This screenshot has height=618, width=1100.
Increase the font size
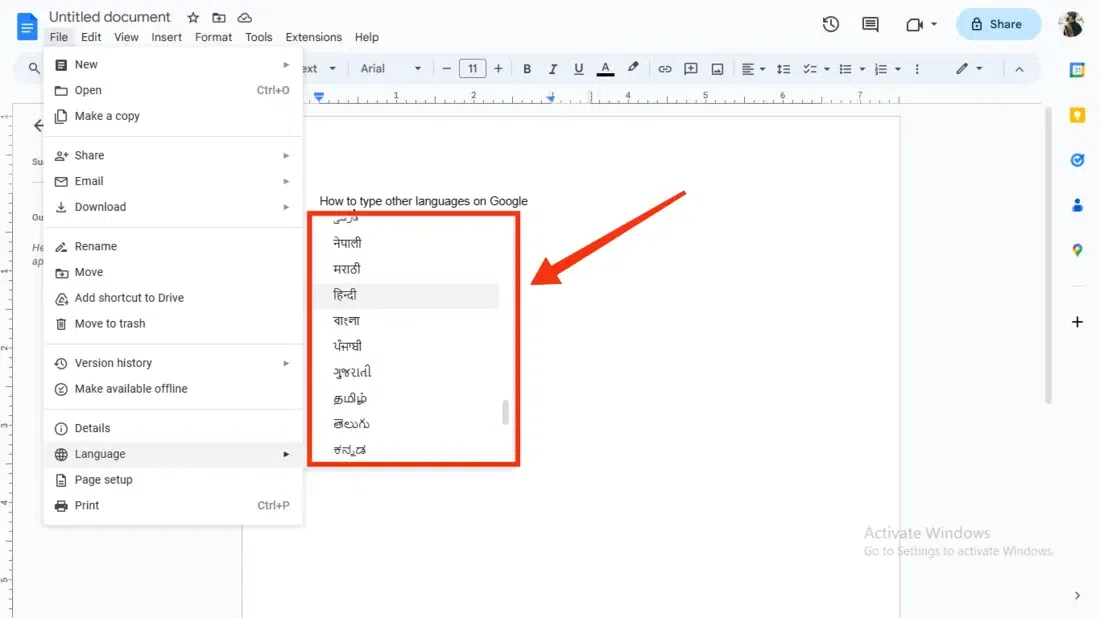click(x=498, y=69)
